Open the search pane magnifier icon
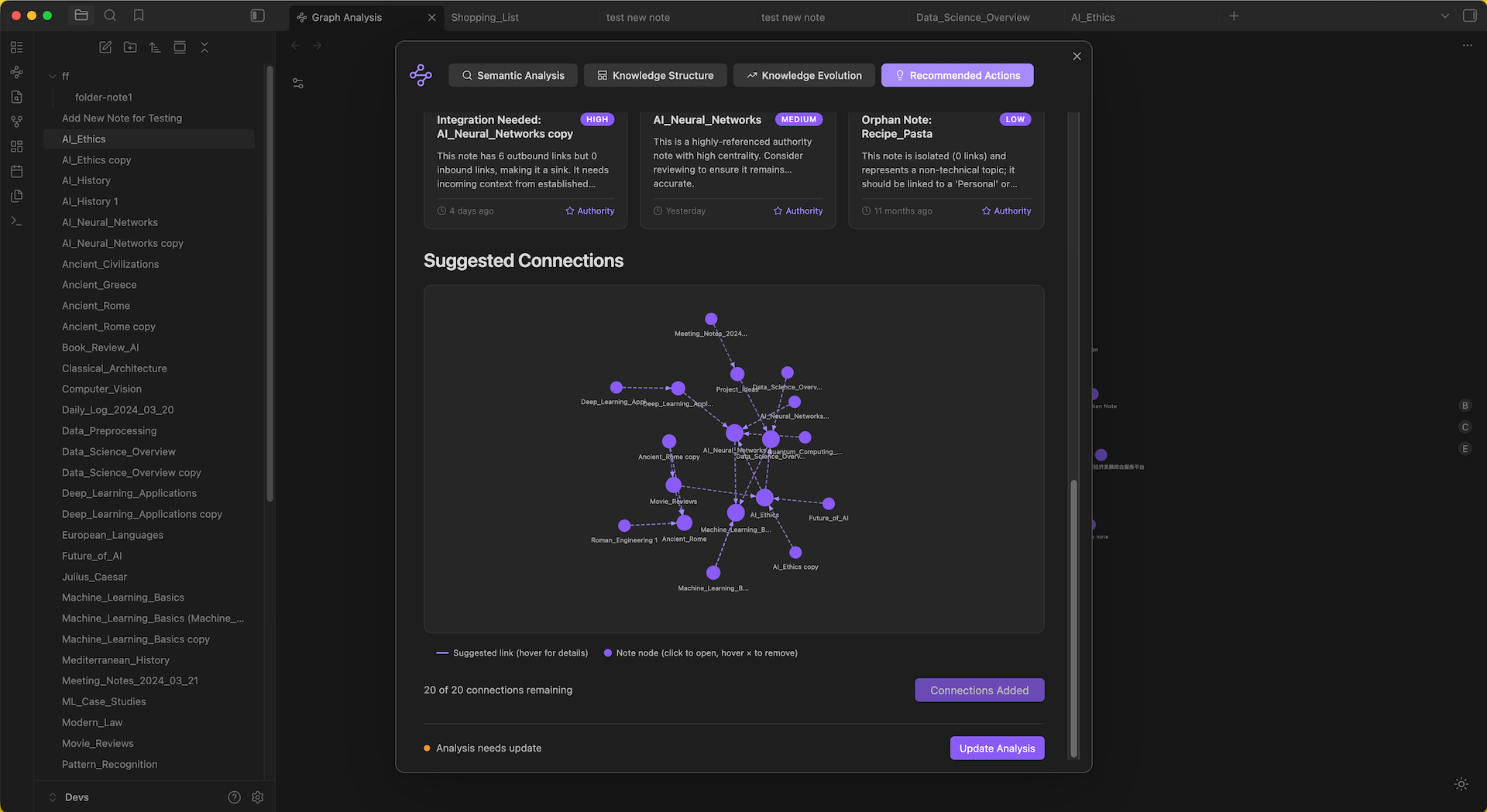The width and height of the screenshot is (1487, 812). click(x=110, y=15)
